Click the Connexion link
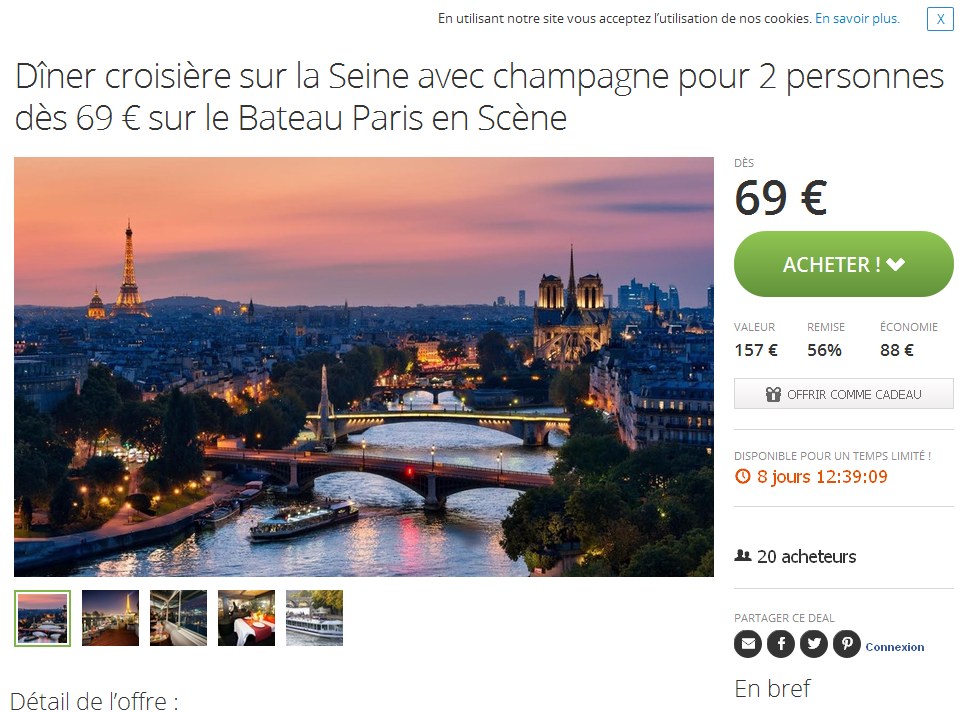The image size is (970, 712). (895, 647)
